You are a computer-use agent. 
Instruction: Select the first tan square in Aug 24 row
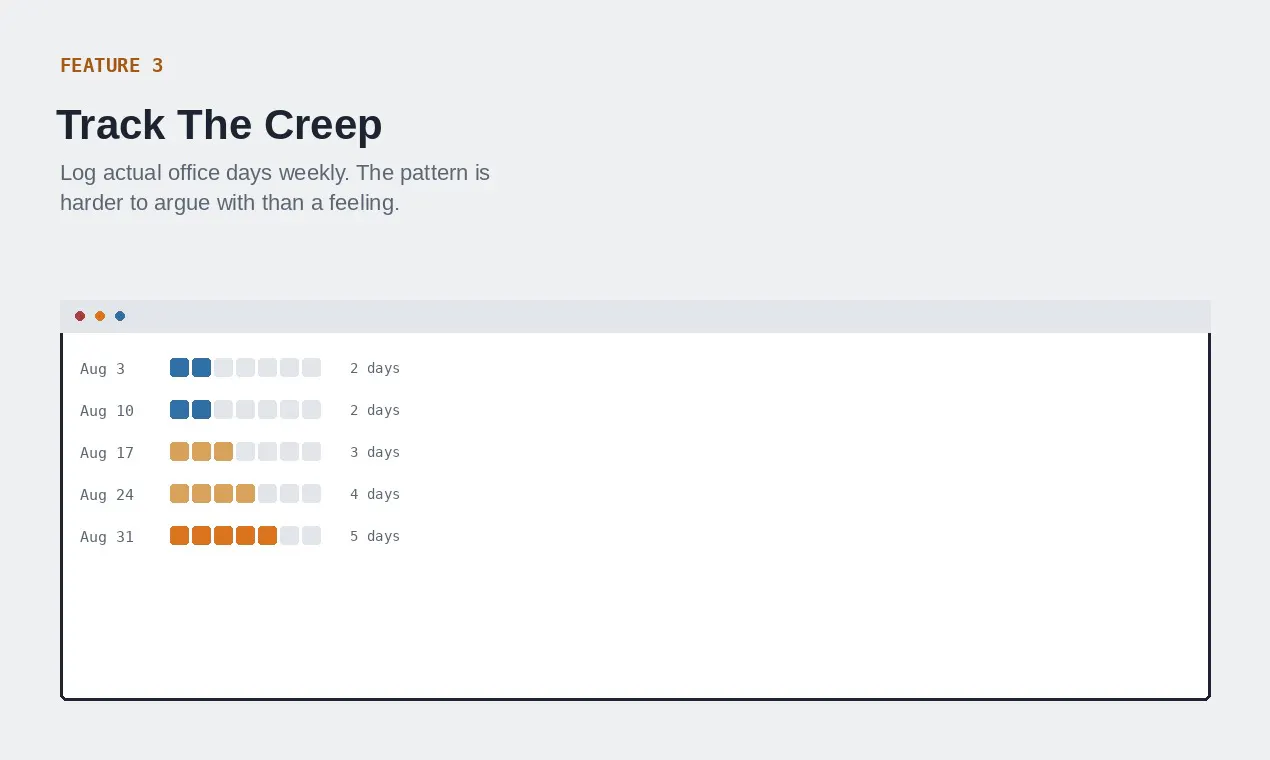pos(180,494)
